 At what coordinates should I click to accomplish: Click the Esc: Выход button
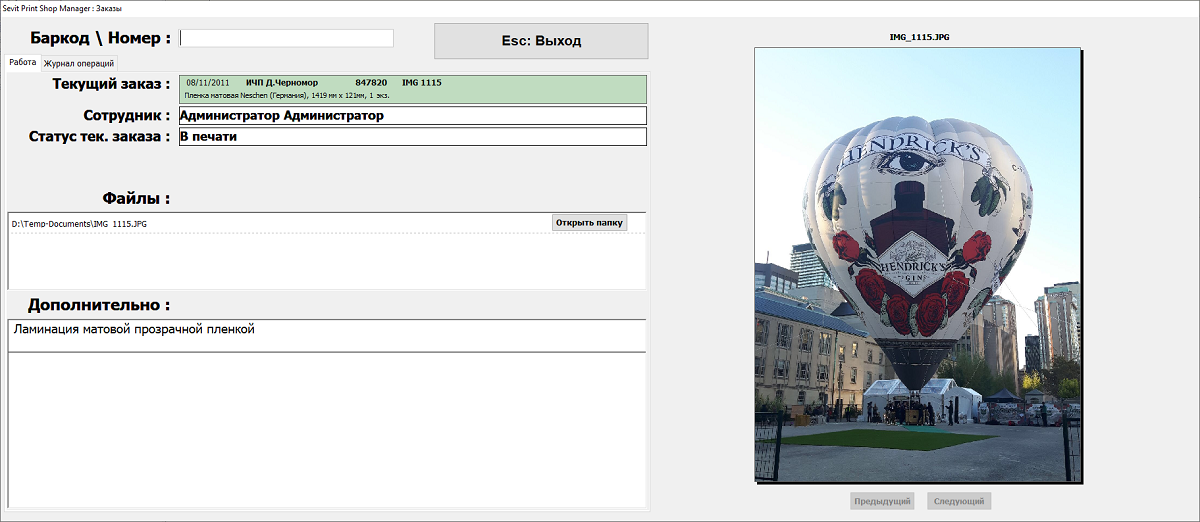541,41
